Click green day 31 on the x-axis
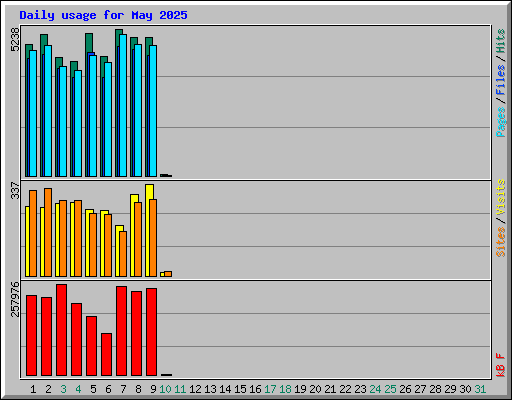Image resolution: width=512 pixels, height=400 pixels. pos(480,389)
